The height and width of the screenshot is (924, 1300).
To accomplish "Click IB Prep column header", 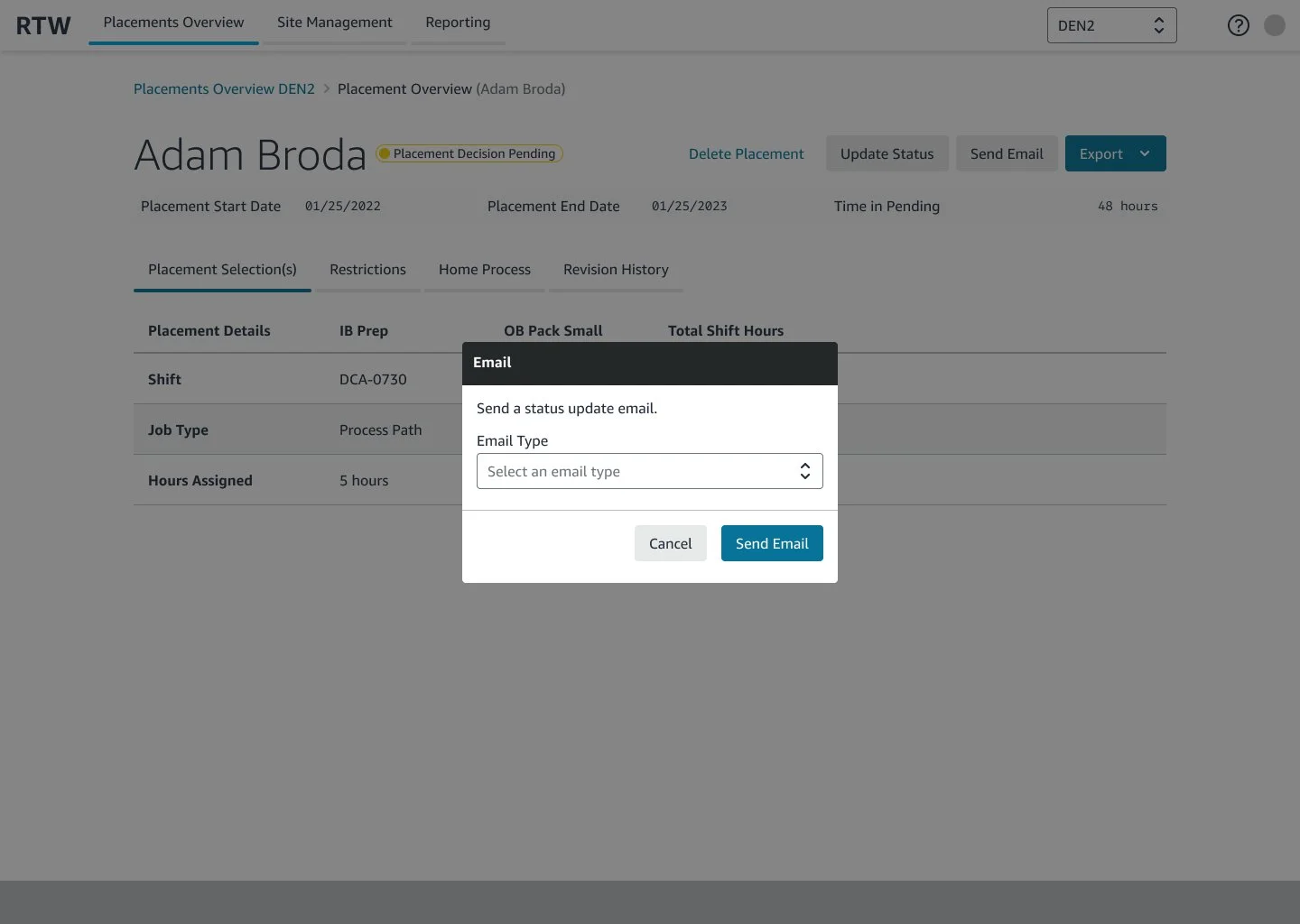I will pos(364,331).
